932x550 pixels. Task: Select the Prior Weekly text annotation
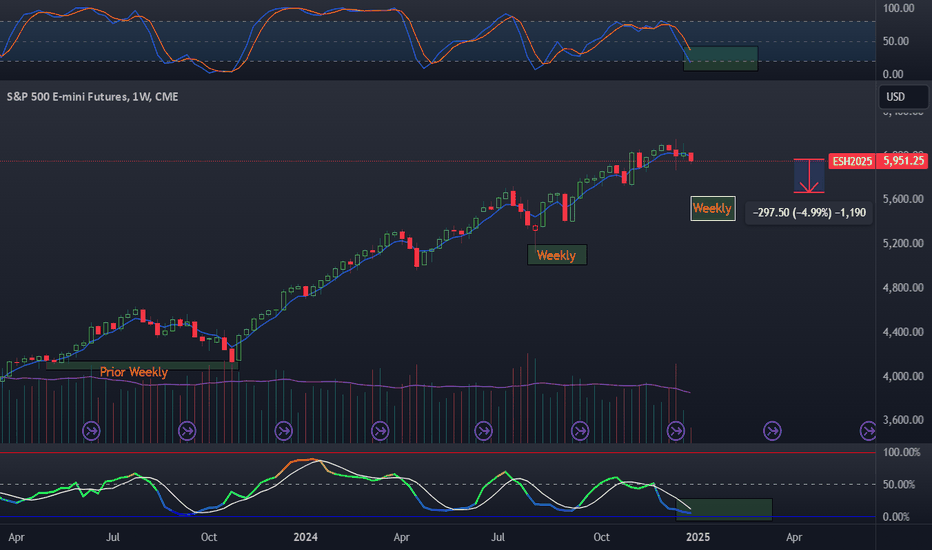point(134,372)
